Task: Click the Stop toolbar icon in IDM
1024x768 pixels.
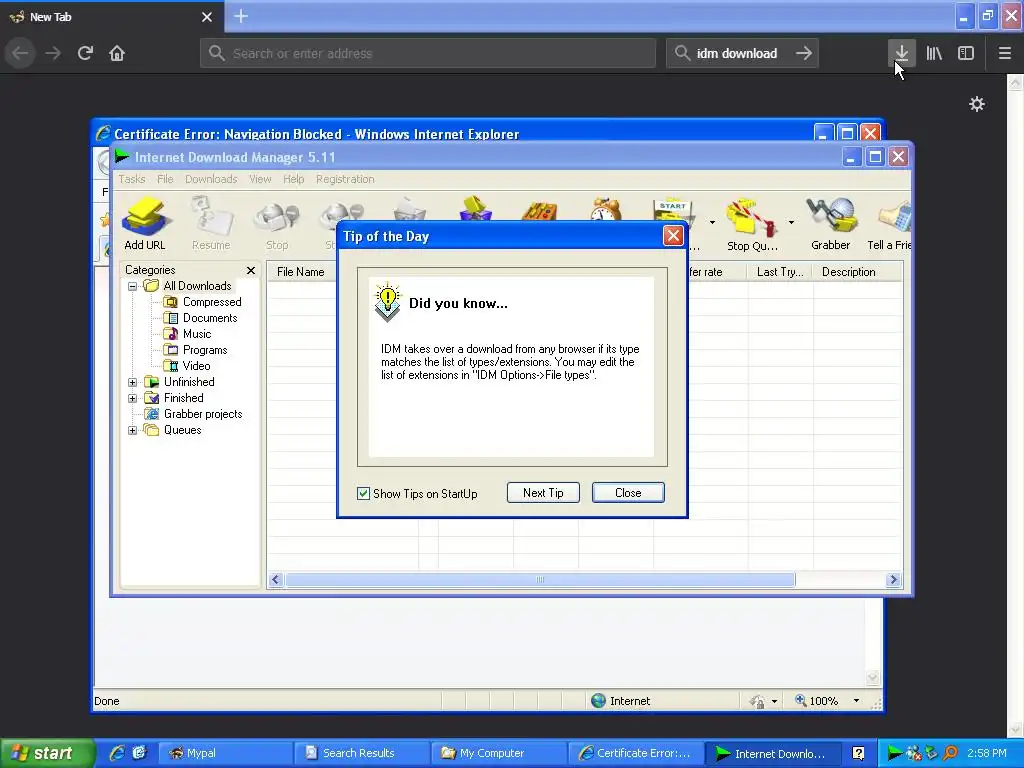Action: coord(277,223)
